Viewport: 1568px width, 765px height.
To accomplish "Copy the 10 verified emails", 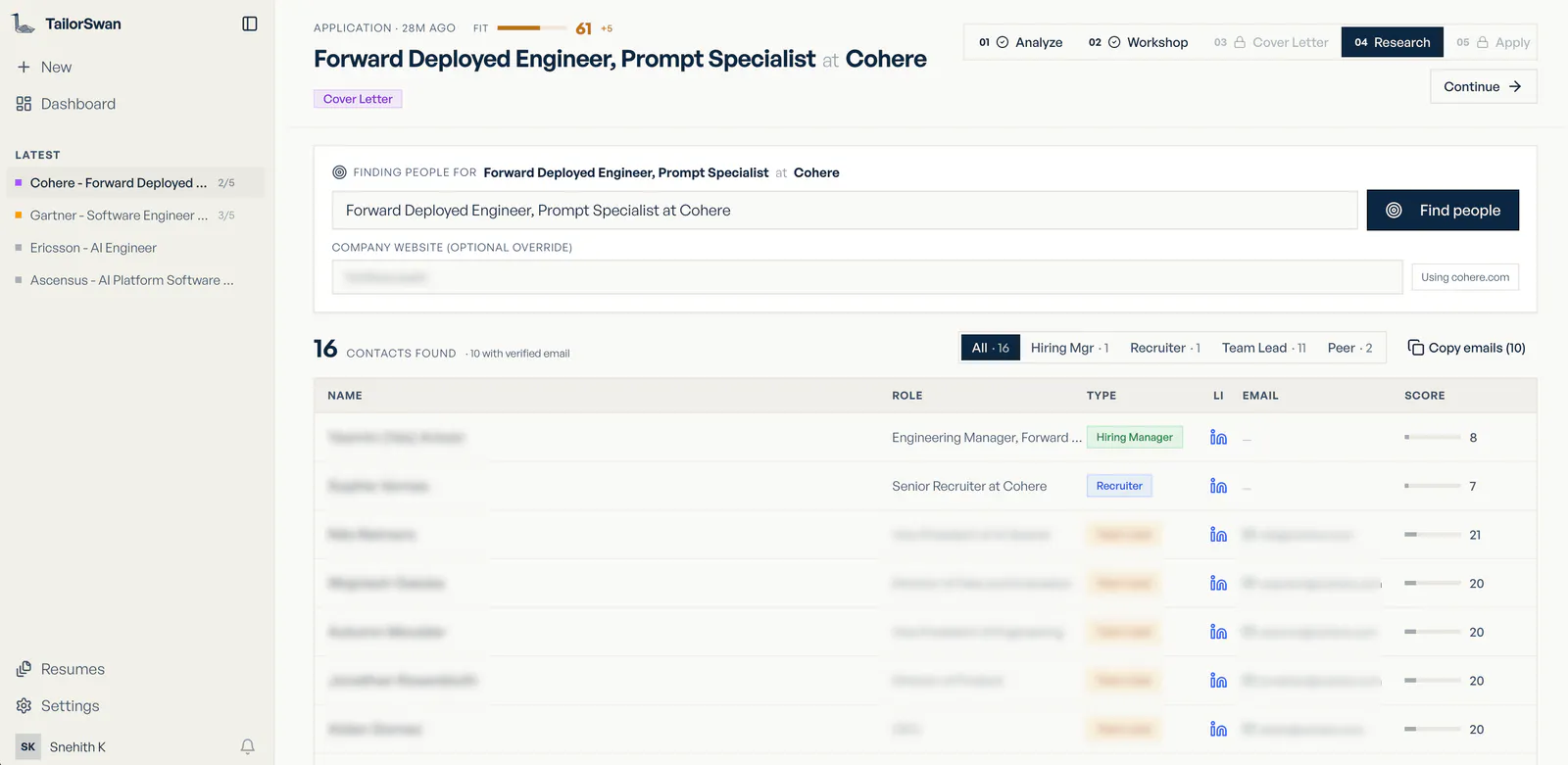I will click(x=1466, y=348).
